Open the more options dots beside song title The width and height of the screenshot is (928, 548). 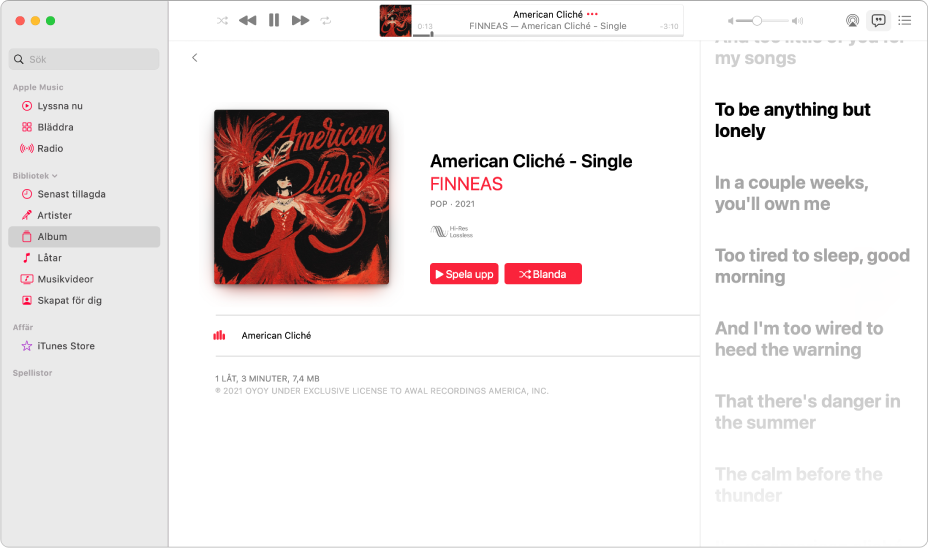592,14
